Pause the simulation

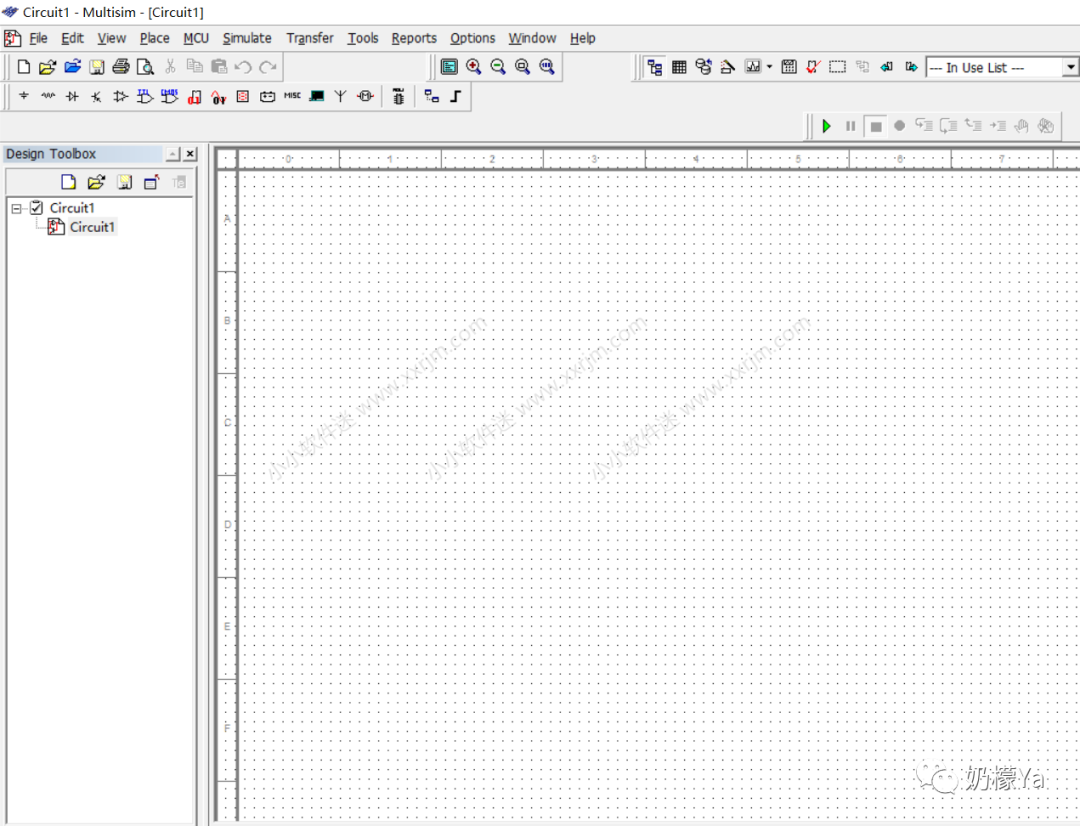pos(851,126)
